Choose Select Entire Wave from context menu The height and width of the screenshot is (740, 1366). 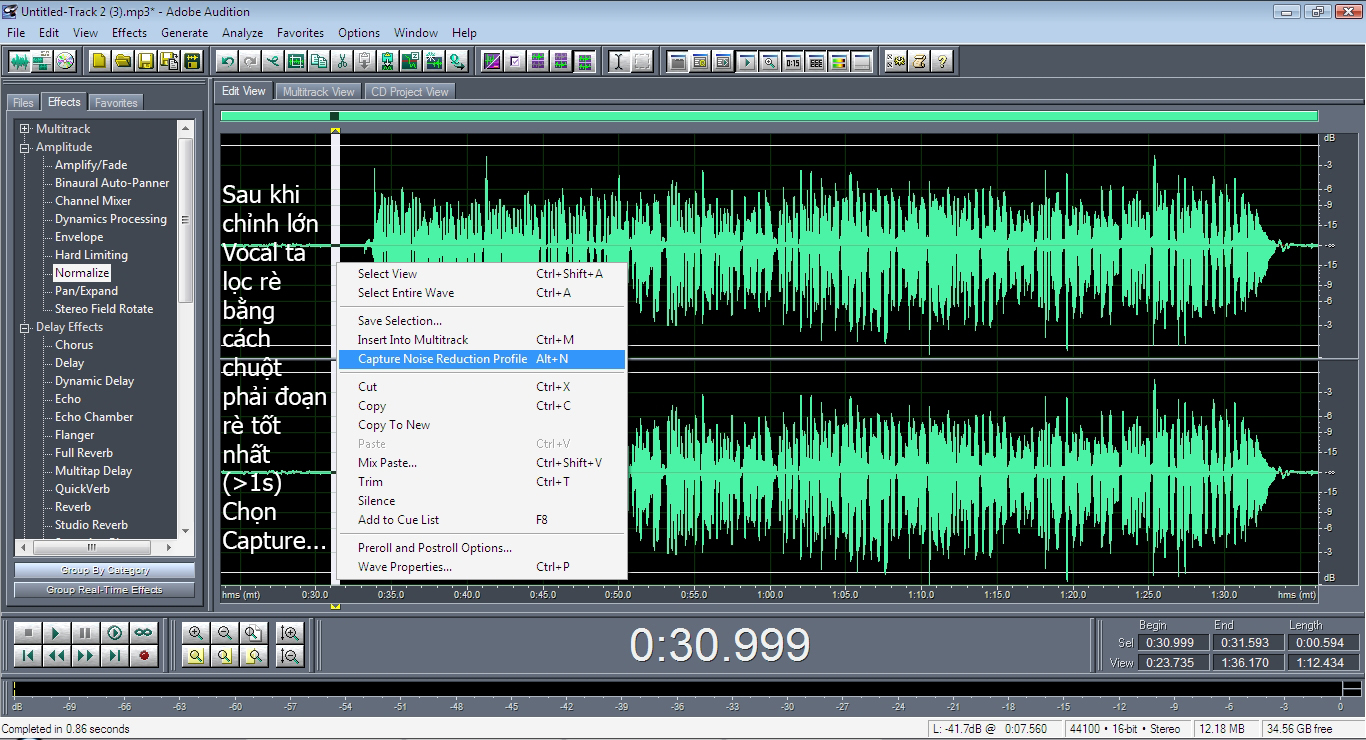(x=480, y=293)
